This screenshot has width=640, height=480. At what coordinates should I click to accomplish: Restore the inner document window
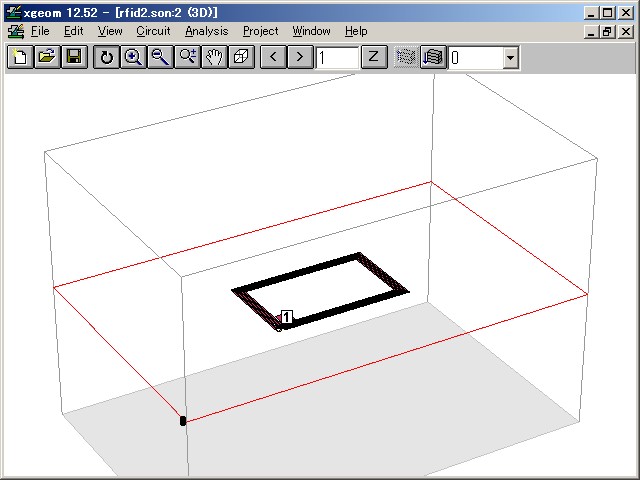point(608,31)
